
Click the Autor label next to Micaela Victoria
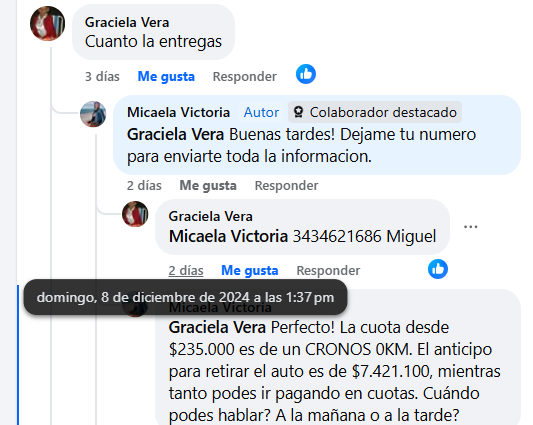pos(261,112)
